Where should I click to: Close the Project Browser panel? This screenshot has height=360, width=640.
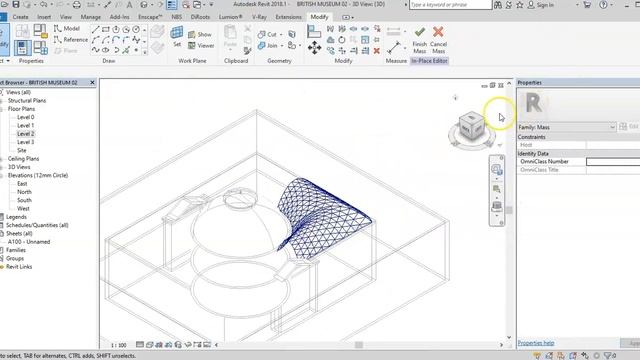(92, 82)
